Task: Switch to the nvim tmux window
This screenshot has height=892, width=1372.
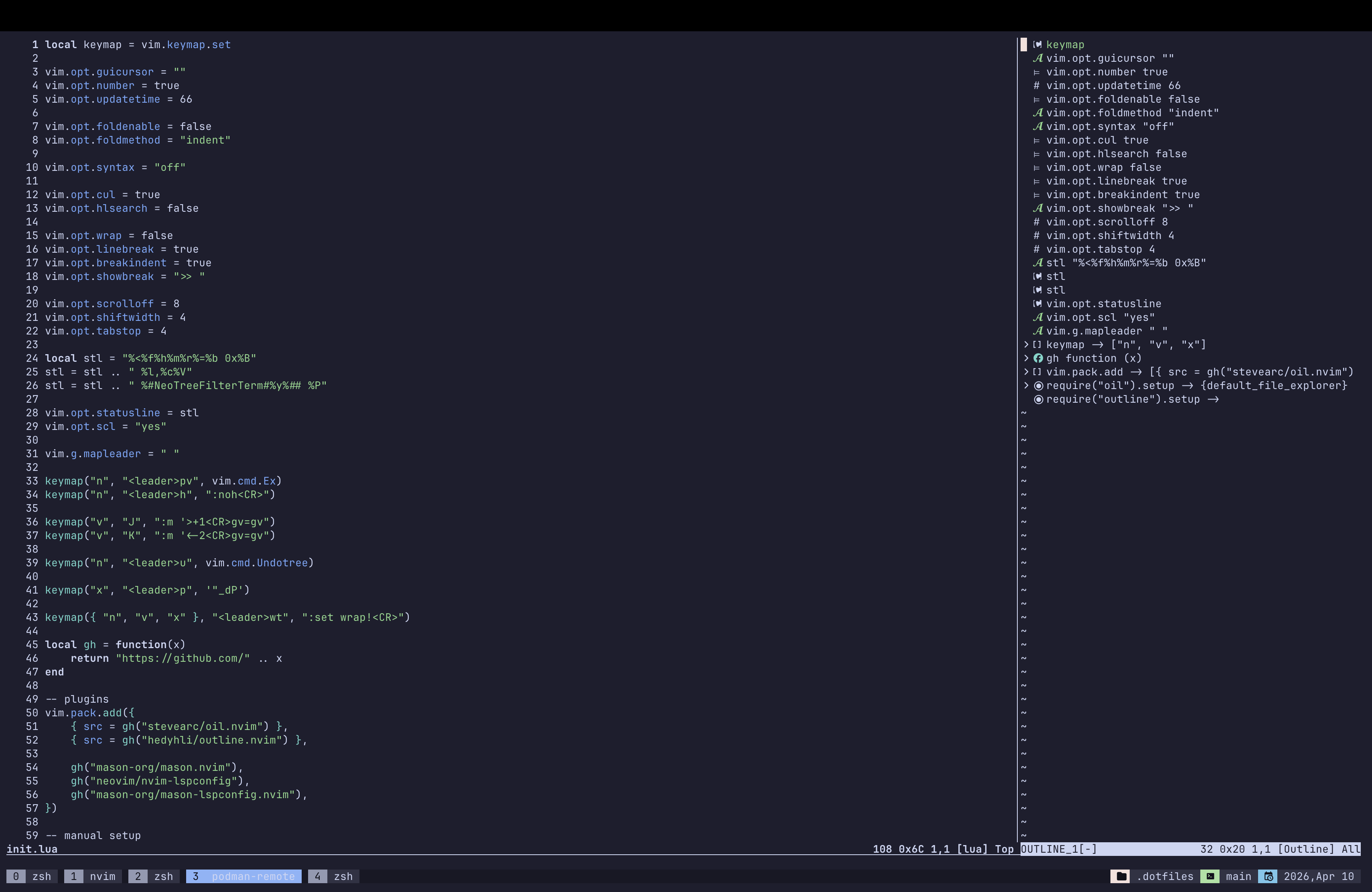Action: point(103,876)
